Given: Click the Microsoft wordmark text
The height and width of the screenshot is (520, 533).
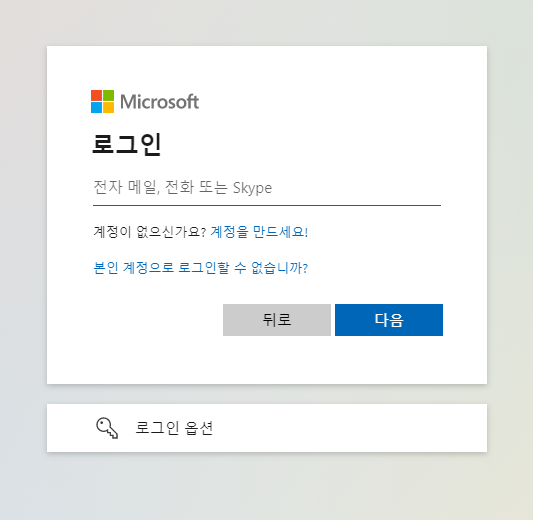Looking at the screenshot, I should pos(159,102).
